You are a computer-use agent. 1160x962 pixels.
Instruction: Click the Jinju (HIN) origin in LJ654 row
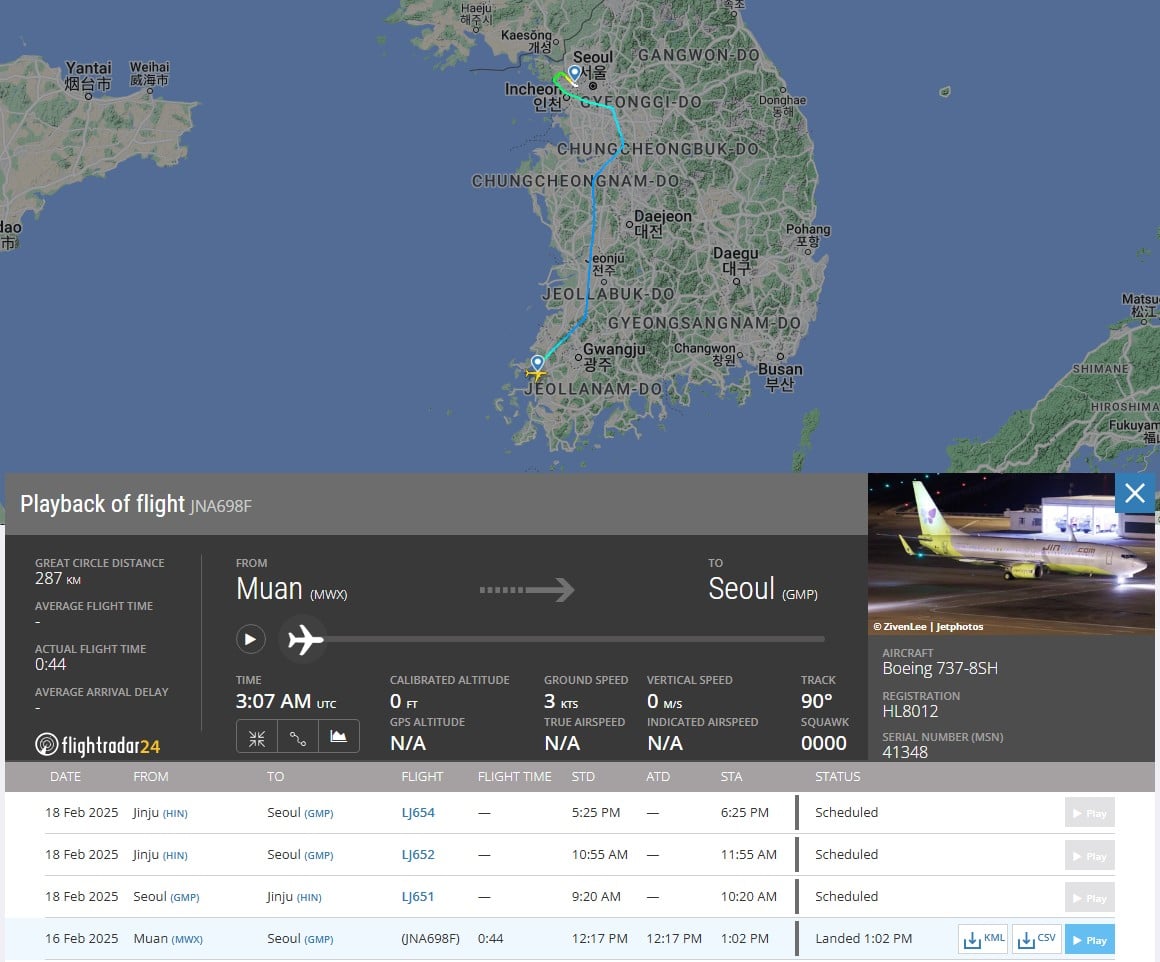click(160, 813)
